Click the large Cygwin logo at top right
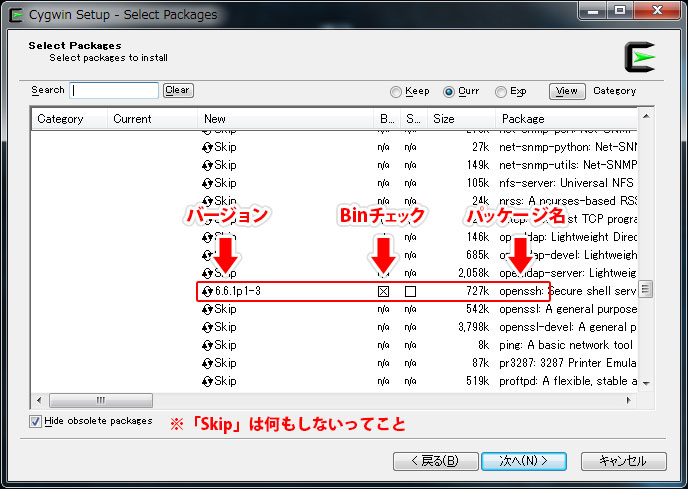This screenshot has height=489, width=688. click(x=640, y=57)
